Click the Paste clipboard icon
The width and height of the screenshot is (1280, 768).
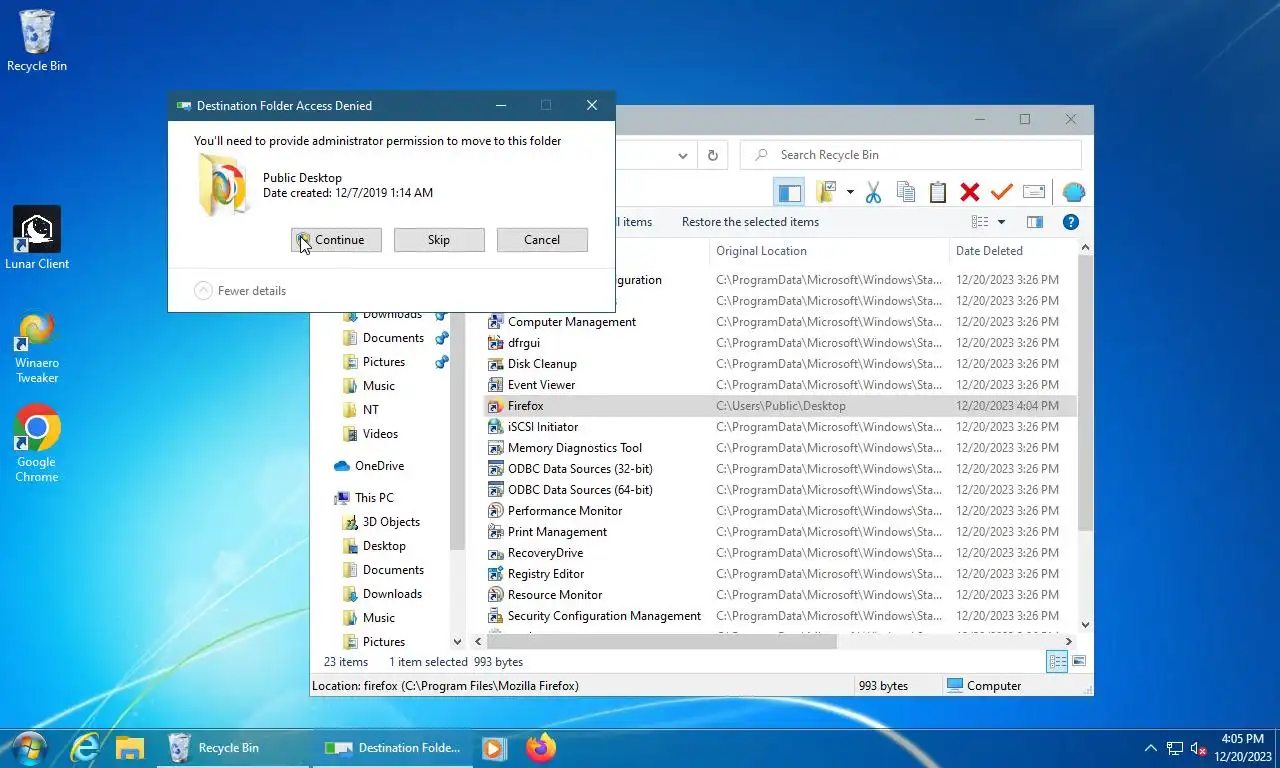[937, 192]
